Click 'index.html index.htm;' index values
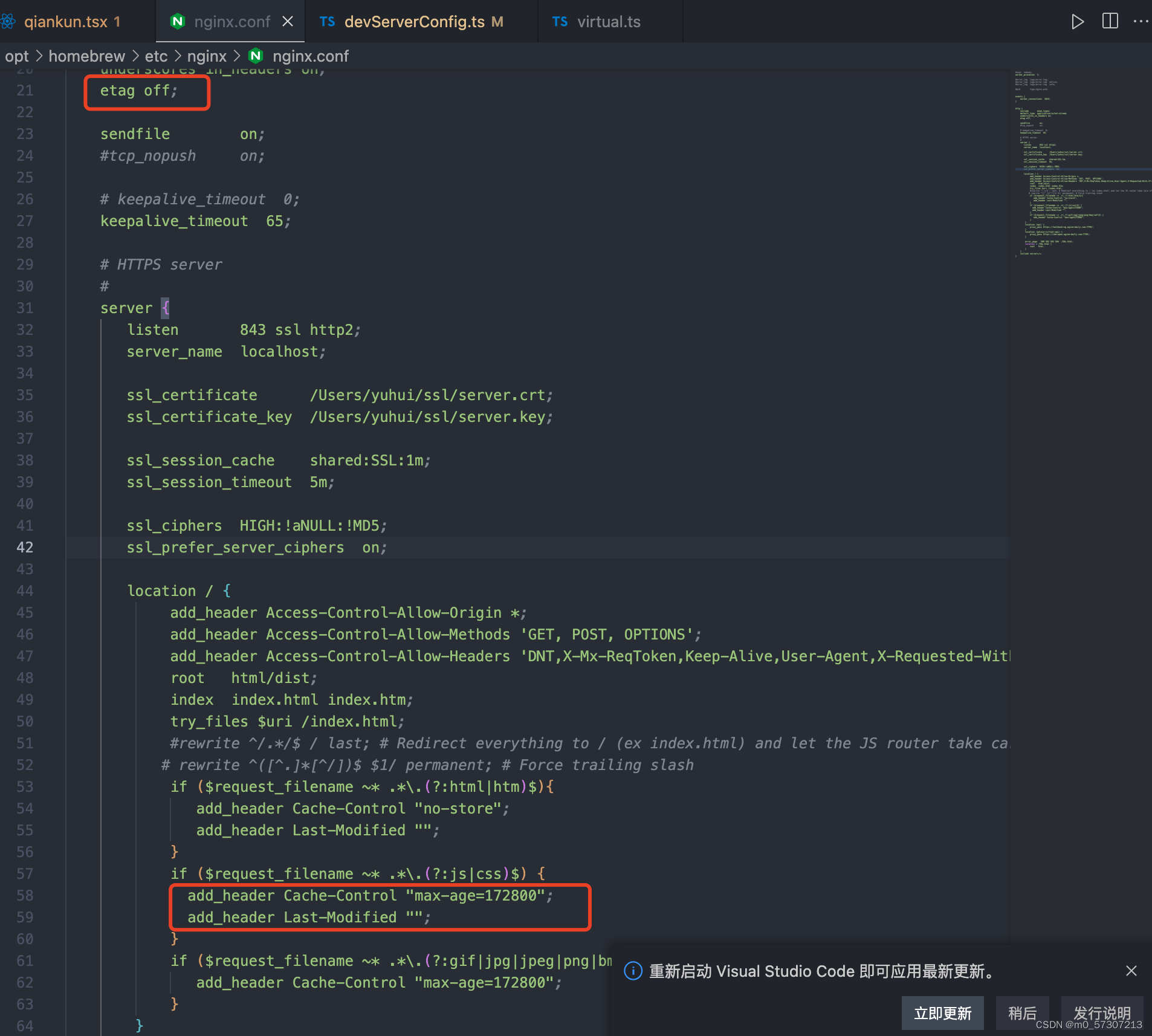The image size is (1152, 1036). coord(322,700)
